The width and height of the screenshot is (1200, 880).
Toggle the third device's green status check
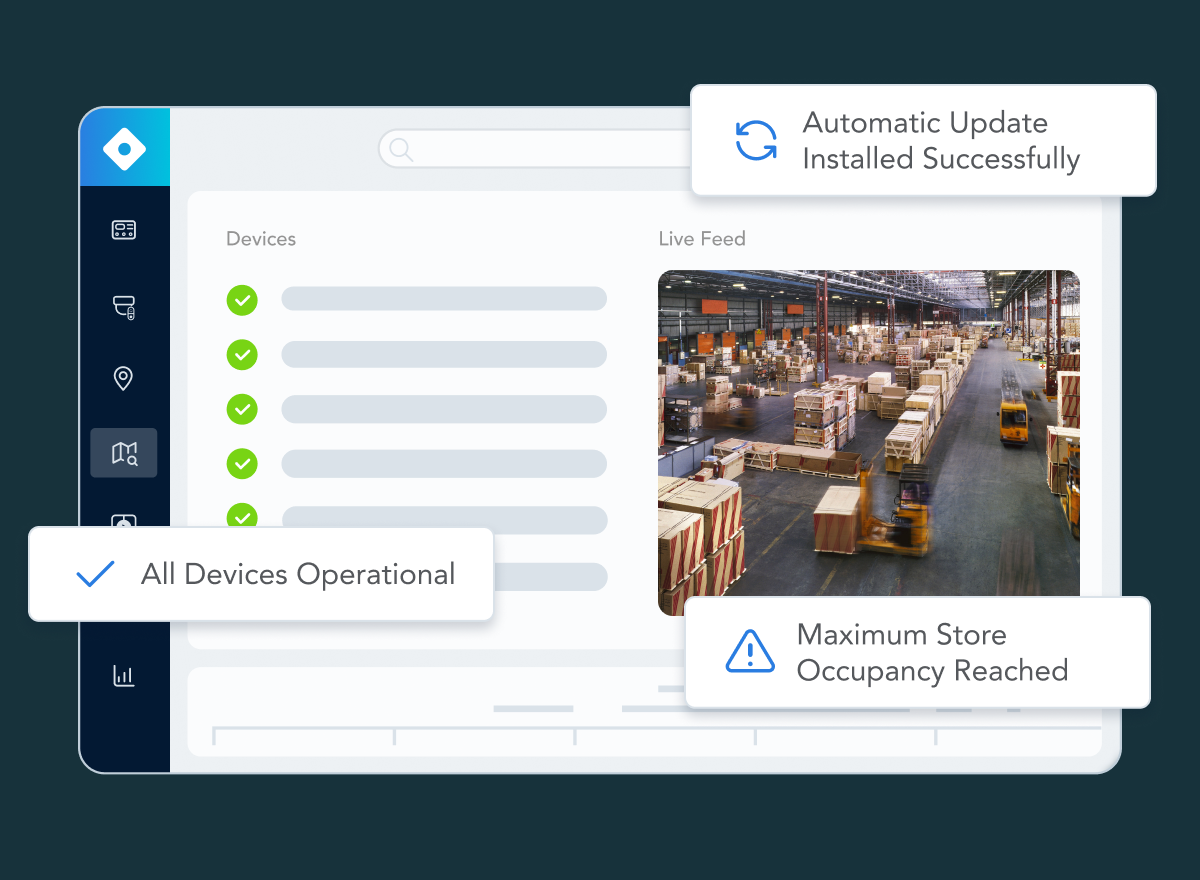pyautogui.click(x=242, y=409)
